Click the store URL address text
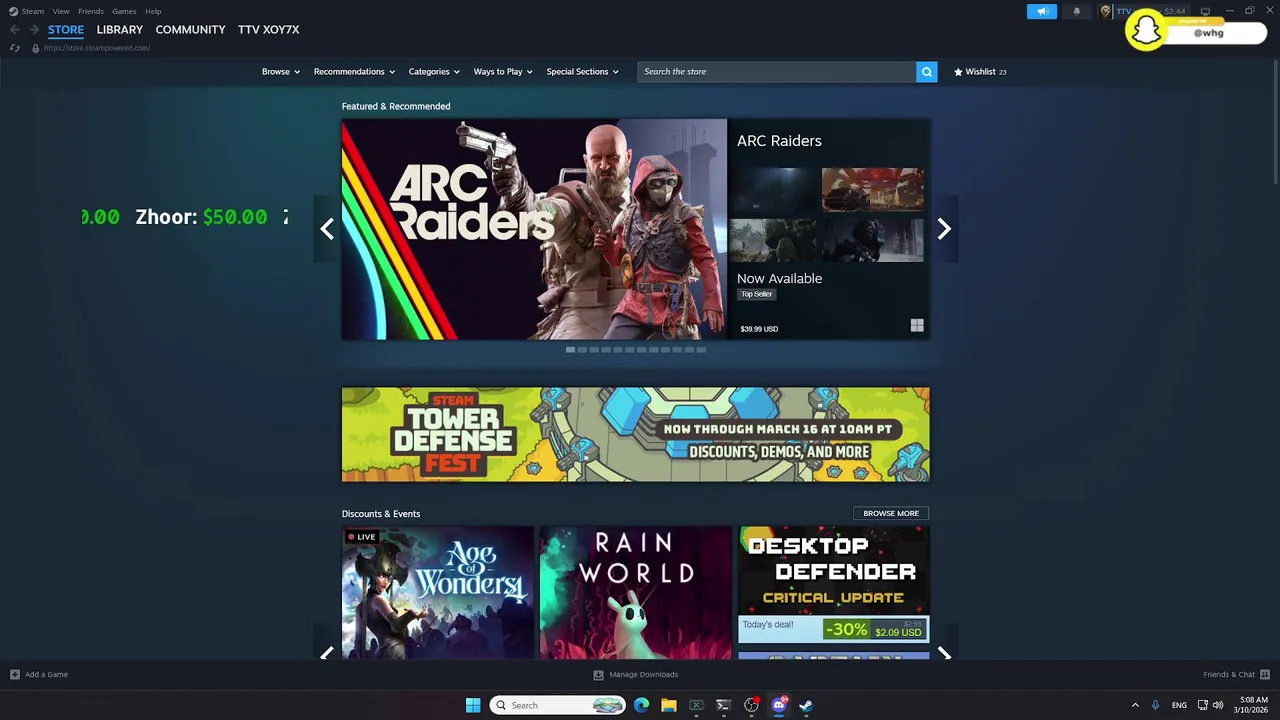 [x=97, y=48]
